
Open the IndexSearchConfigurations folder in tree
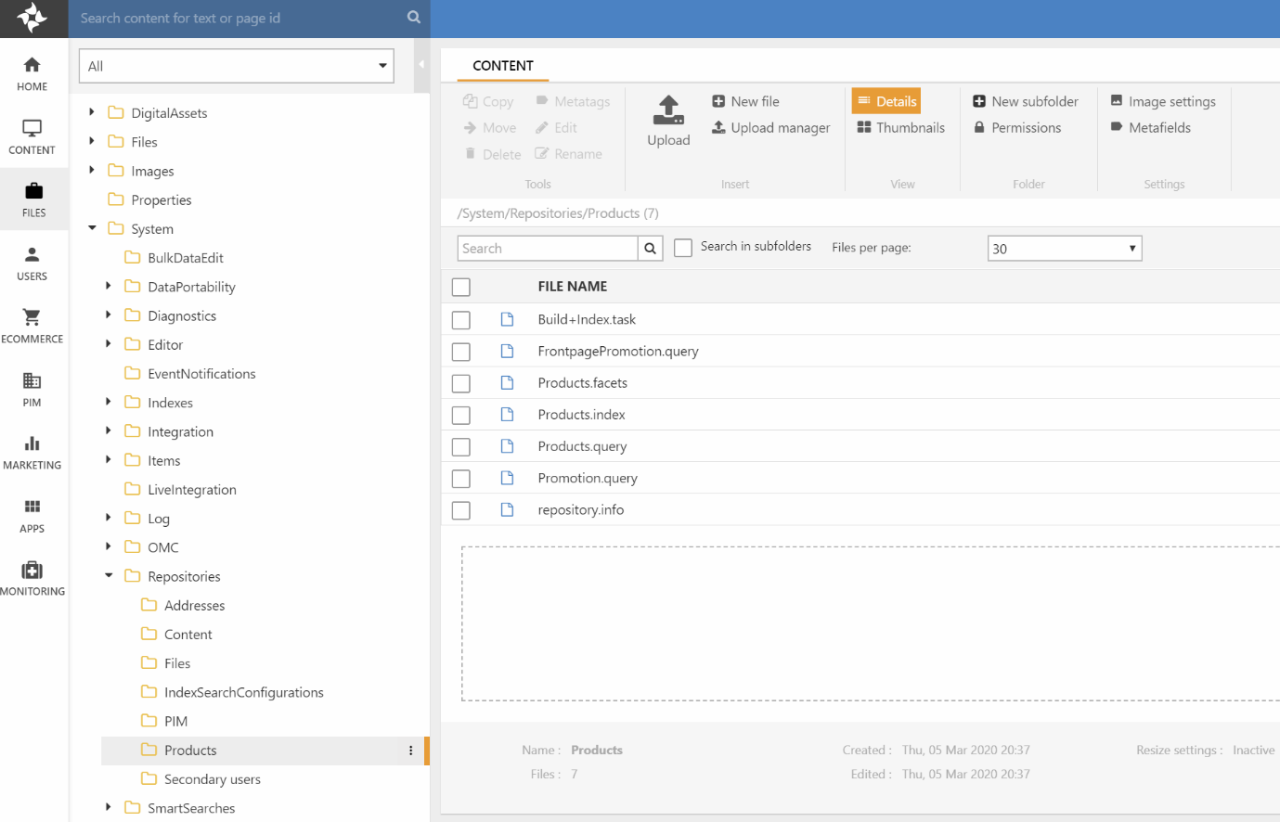tap(243, 692)
